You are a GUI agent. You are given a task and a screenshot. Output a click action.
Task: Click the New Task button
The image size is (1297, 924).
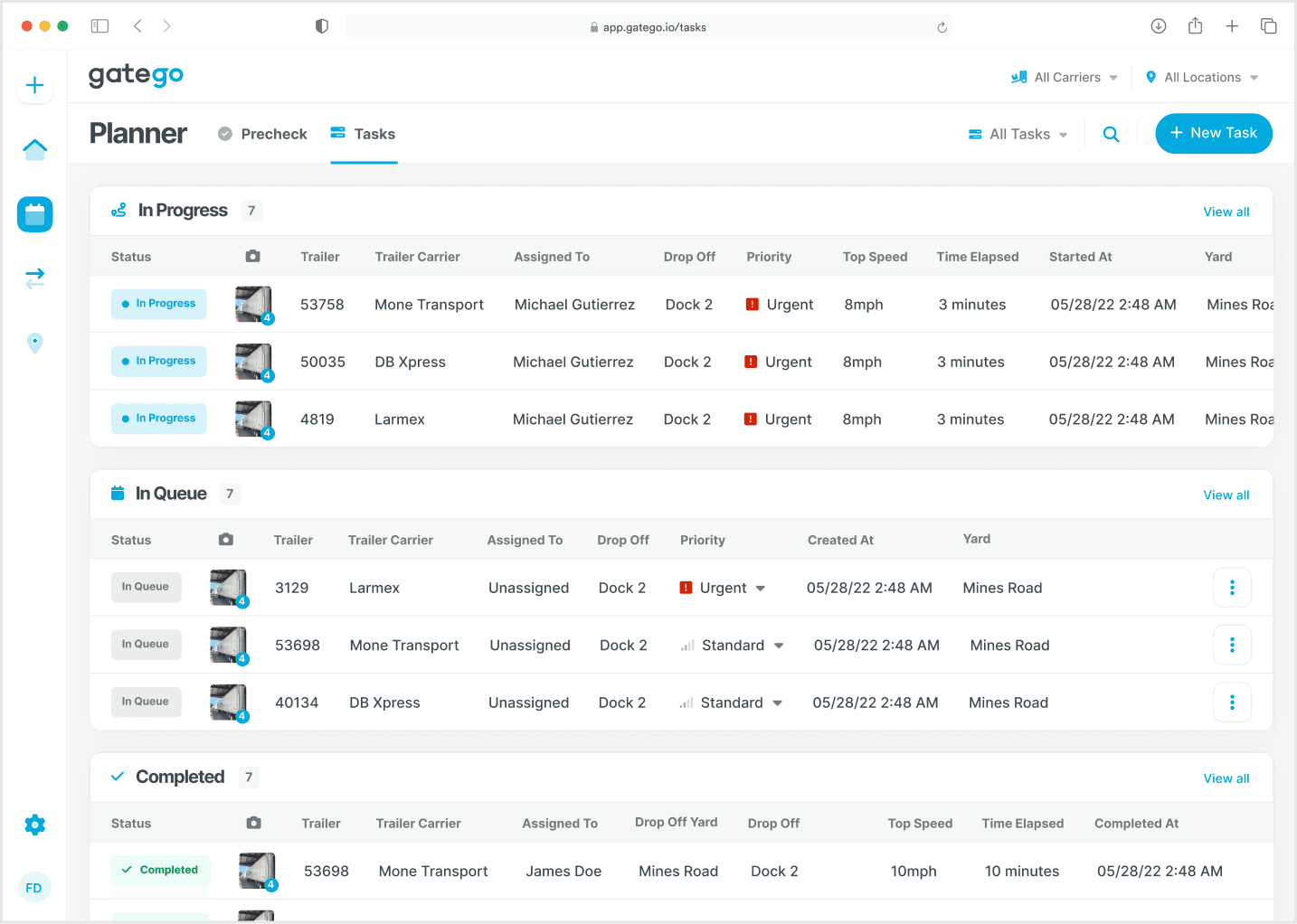tap(1214, 133)
